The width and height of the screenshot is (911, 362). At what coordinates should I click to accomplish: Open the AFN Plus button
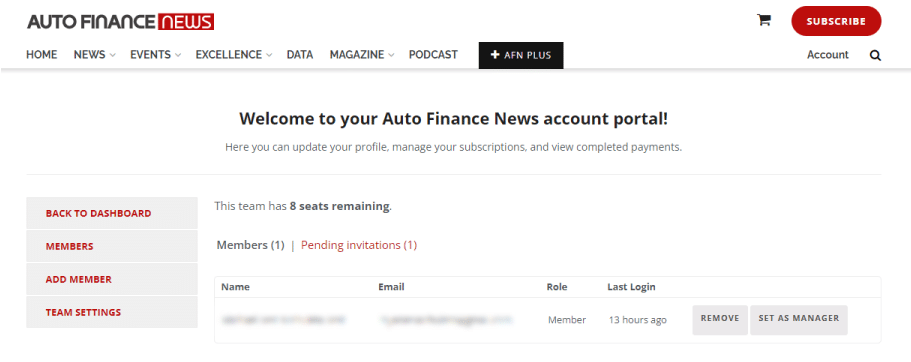tap(521, 55)
